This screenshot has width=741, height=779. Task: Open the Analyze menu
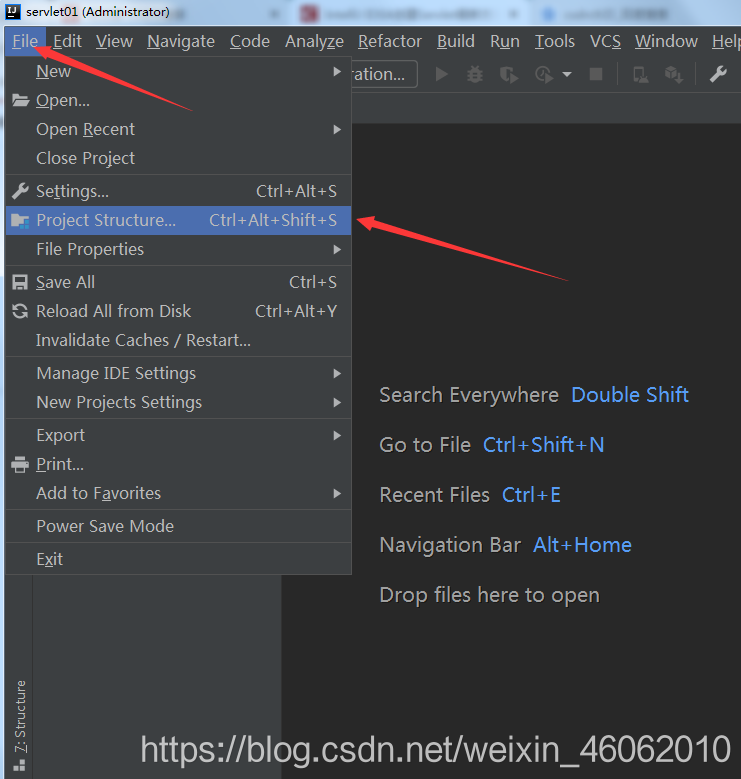point(314,41)
